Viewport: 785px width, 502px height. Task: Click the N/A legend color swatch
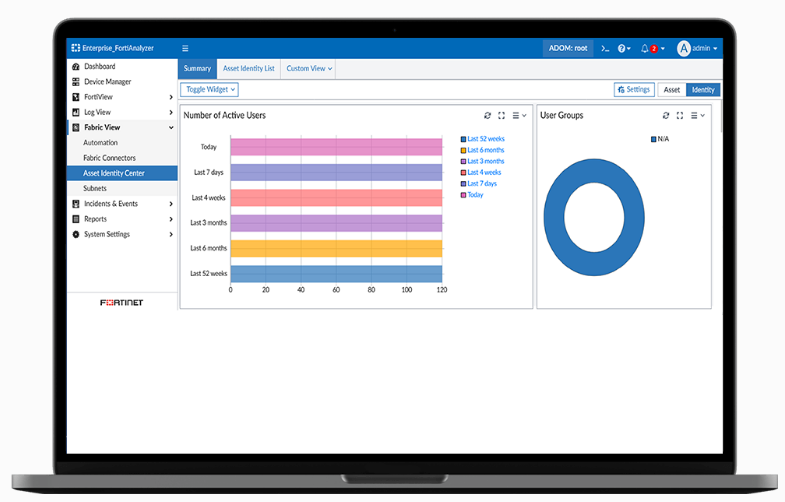click(654, 139)
